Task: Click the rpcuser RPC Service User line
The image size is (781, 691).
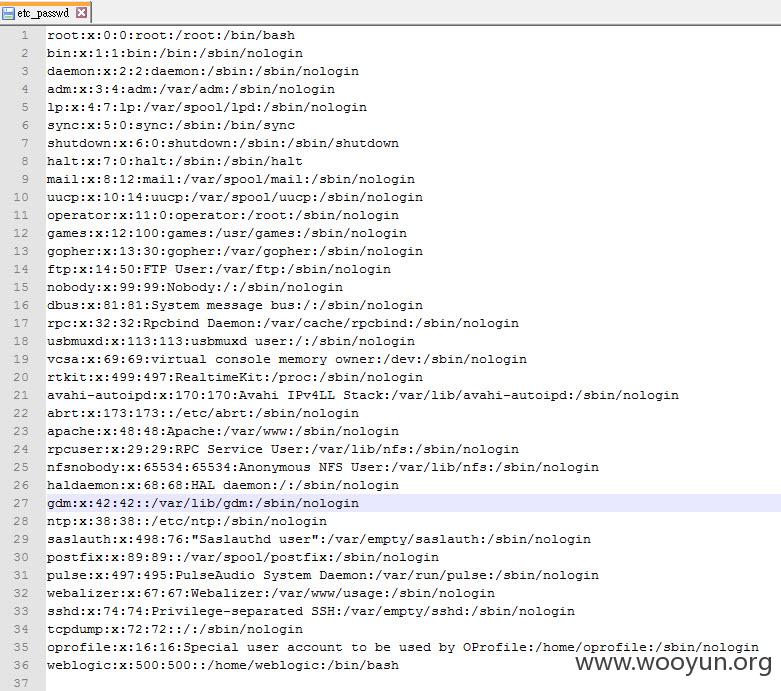Action: [x=283, y=449]
